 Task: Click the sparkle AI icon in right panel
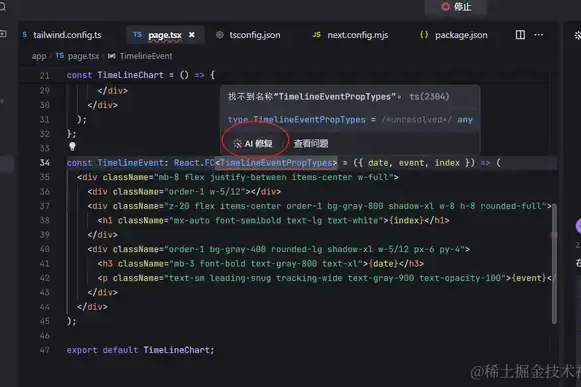577,35
